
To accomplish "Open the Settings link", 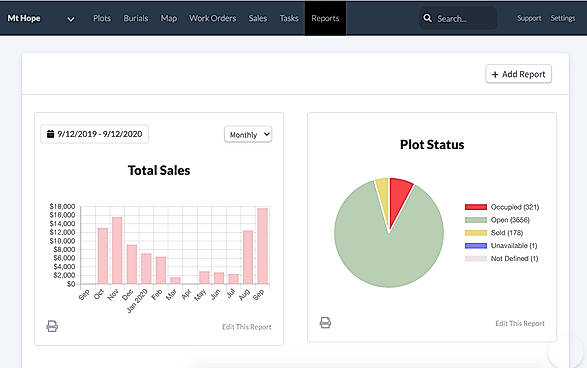I will [x=562, y=18].
